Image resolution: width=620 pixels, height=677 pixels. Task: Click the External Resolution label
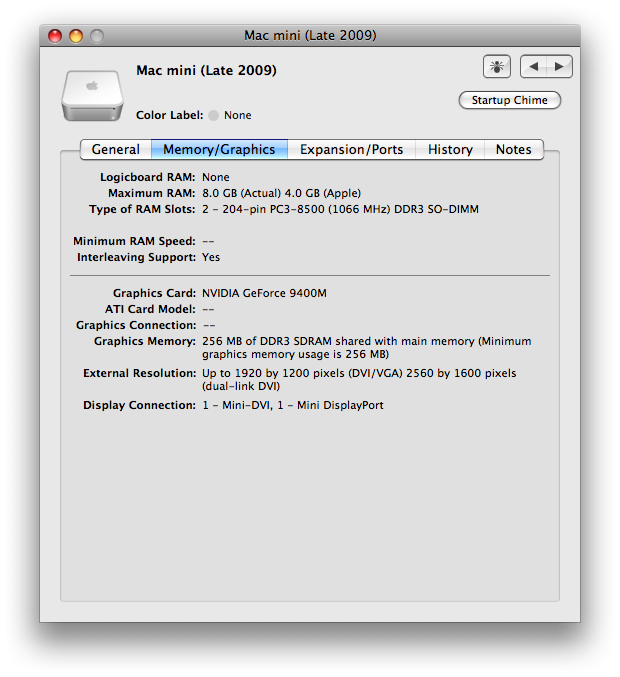(139, 373)
